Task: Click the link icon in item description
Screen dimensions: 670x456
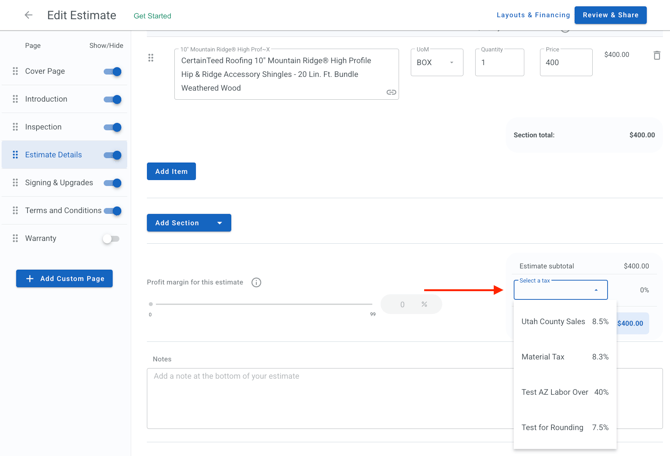Action: point(391,92)
